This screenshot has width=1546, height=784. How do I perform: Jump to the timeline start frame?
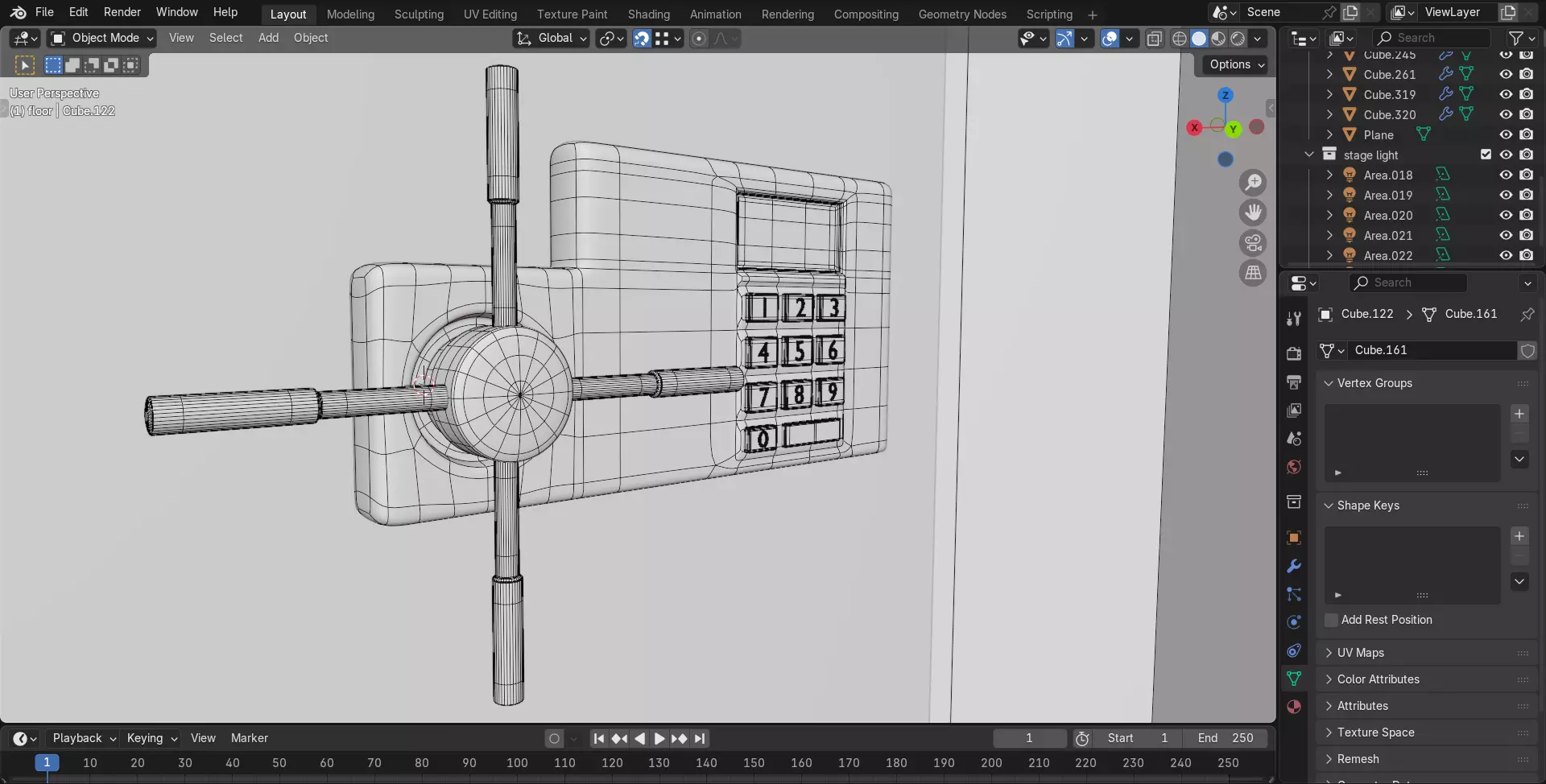(598, 738)
